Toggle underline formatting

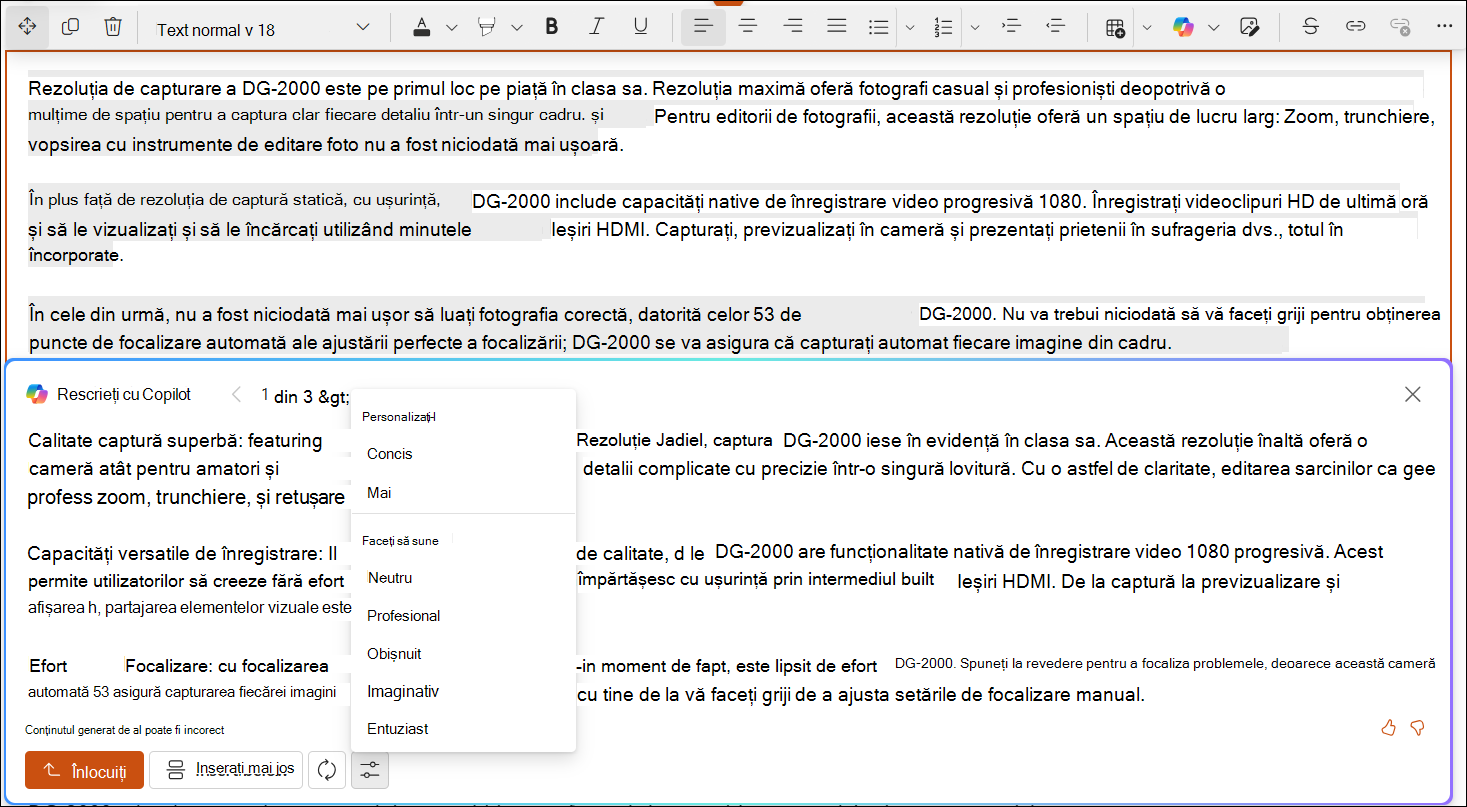(x=641, y=27)
